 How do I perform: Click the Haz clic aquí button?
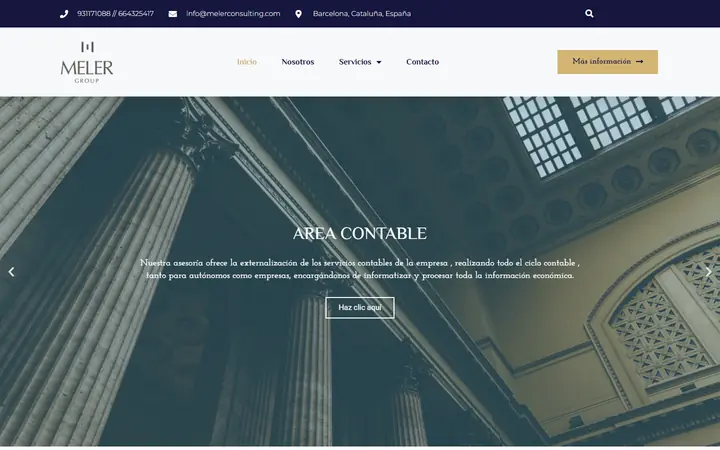[360, 308]
